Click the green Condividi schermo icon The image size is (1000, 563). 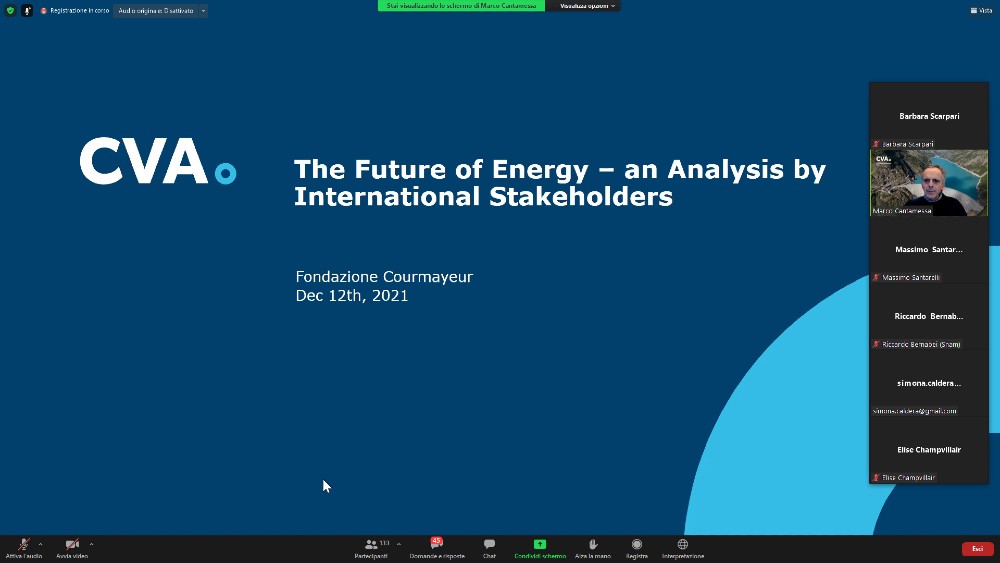click(540, 544)
